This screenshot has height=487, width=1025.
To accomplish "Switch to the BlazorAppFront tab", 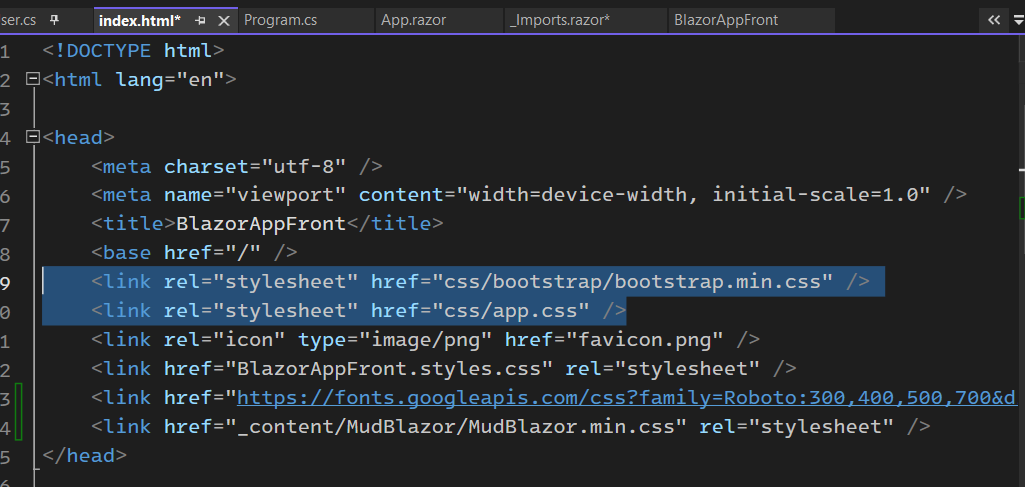I will 726,20.
